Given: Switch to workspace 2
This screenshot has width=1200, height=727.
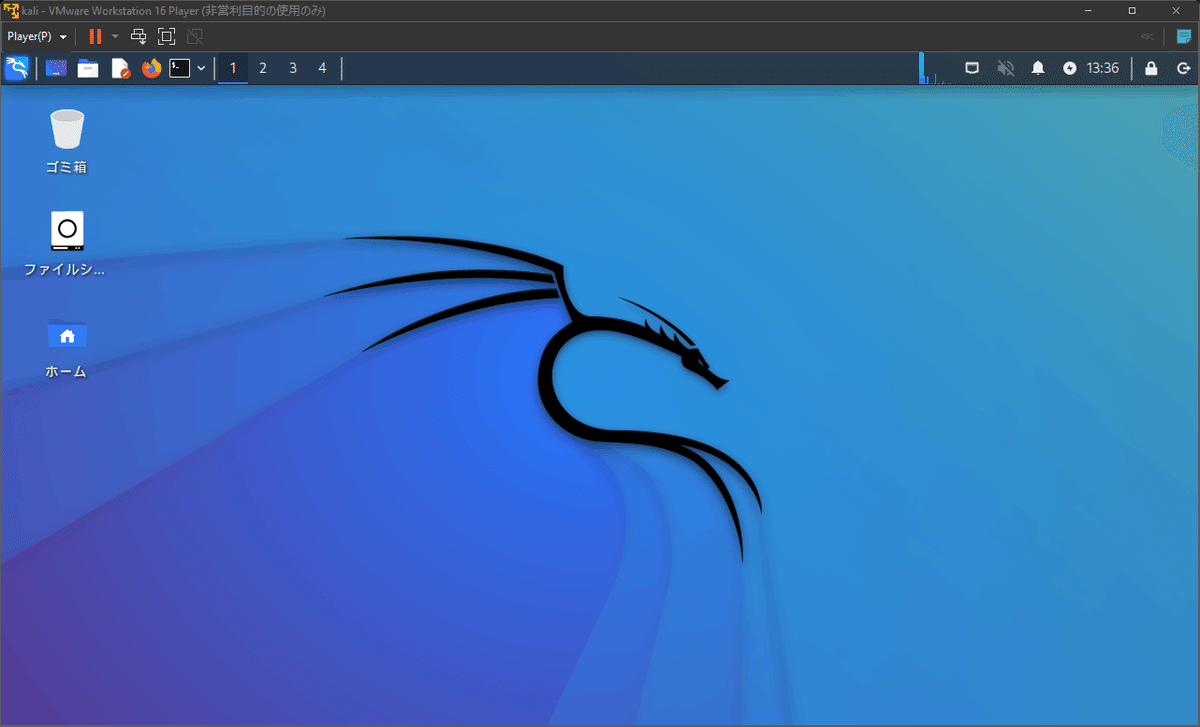Looking at the screenshot, I should pos(263,68).
